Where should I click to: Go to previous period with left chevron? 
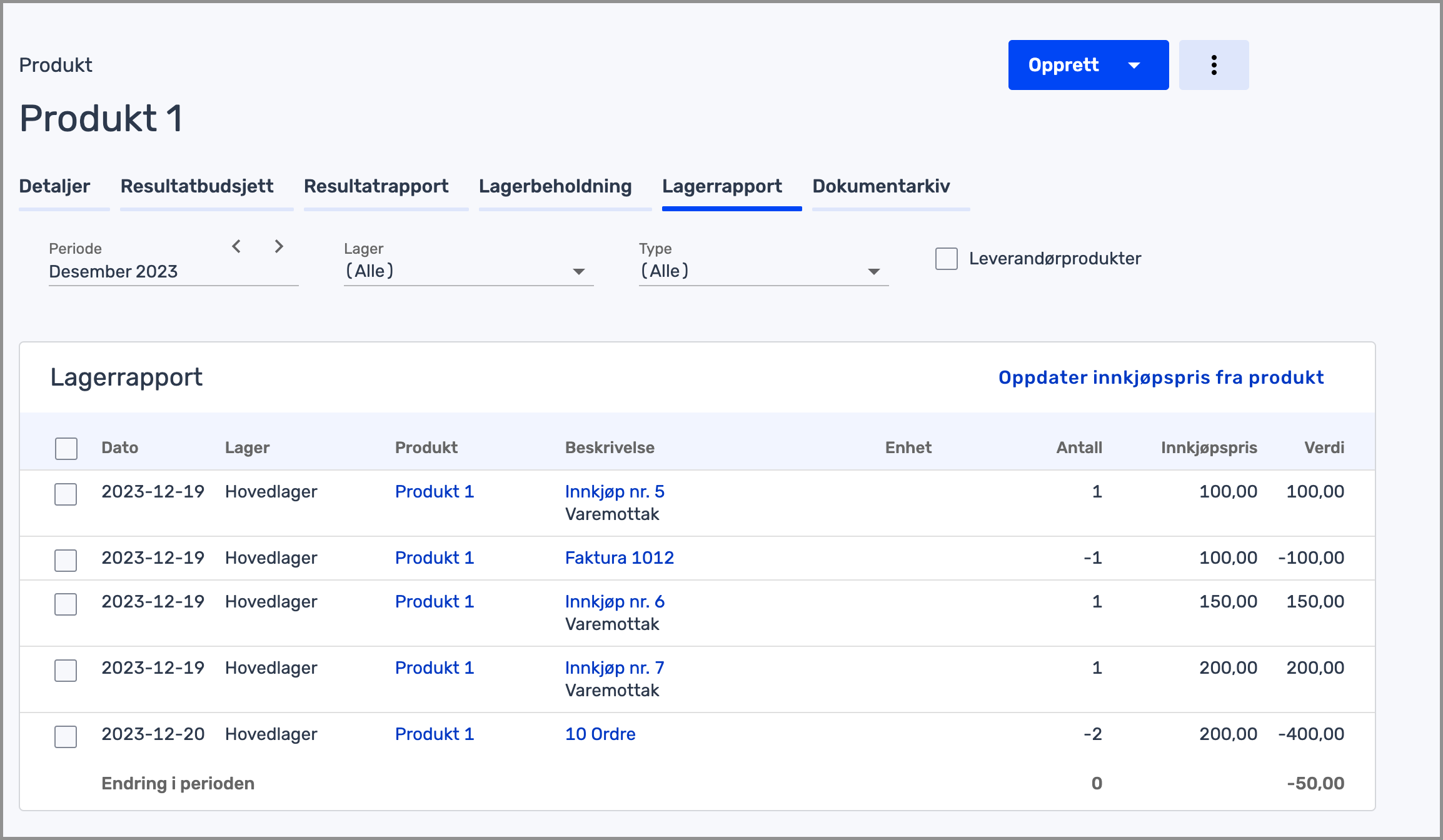236,246
